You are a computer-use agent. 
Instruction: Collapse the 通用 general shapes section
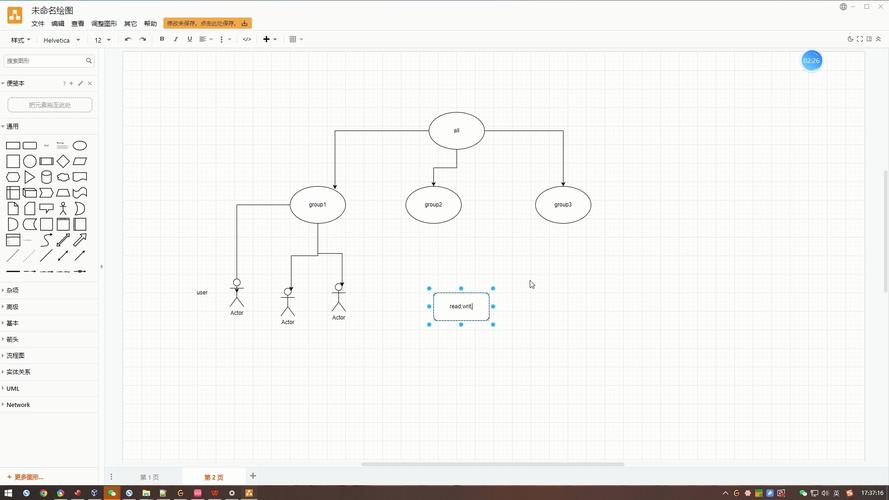coord(11,126)
